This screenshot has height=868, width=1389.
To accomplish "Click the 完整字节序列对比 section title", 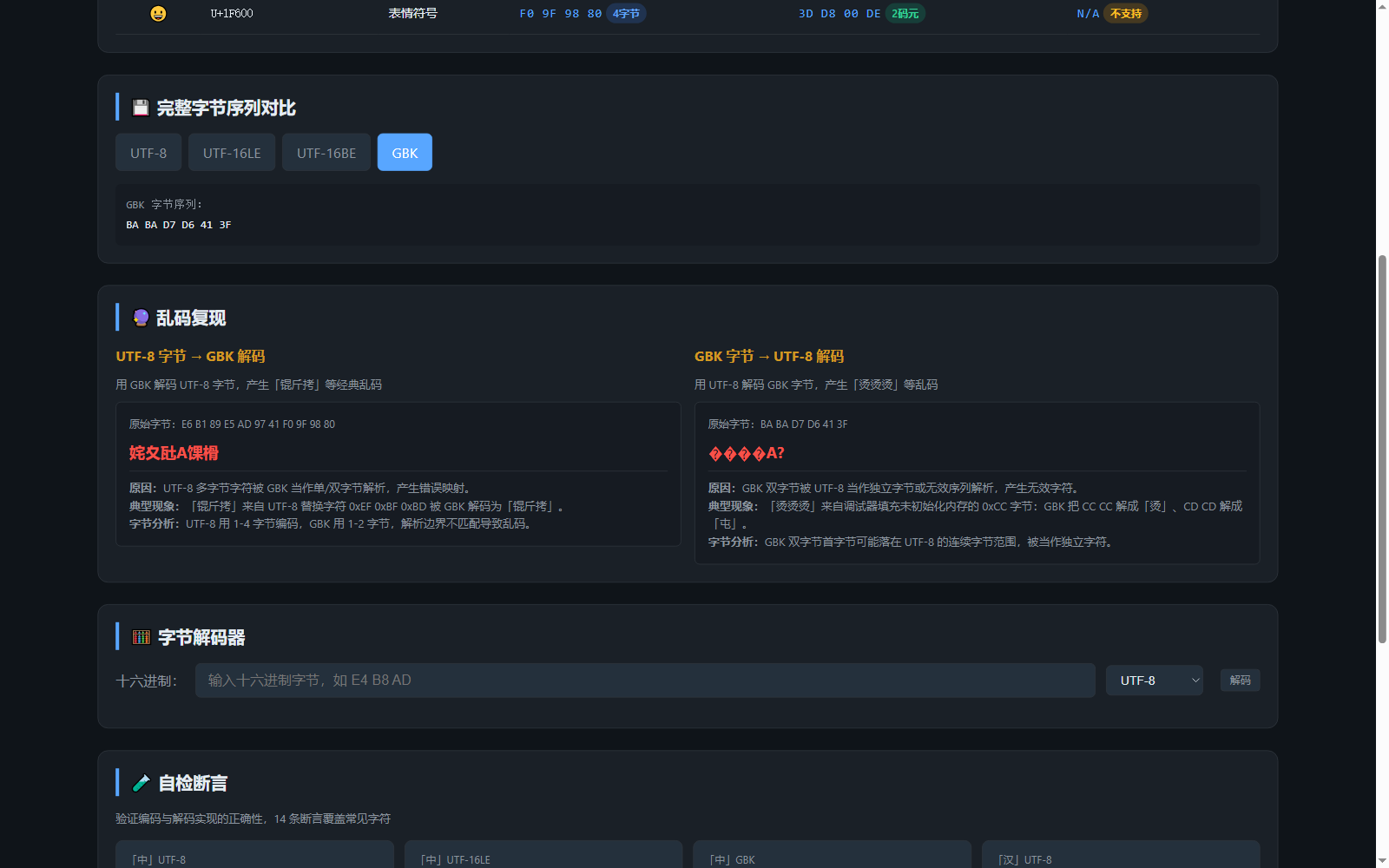I will 227,108.
